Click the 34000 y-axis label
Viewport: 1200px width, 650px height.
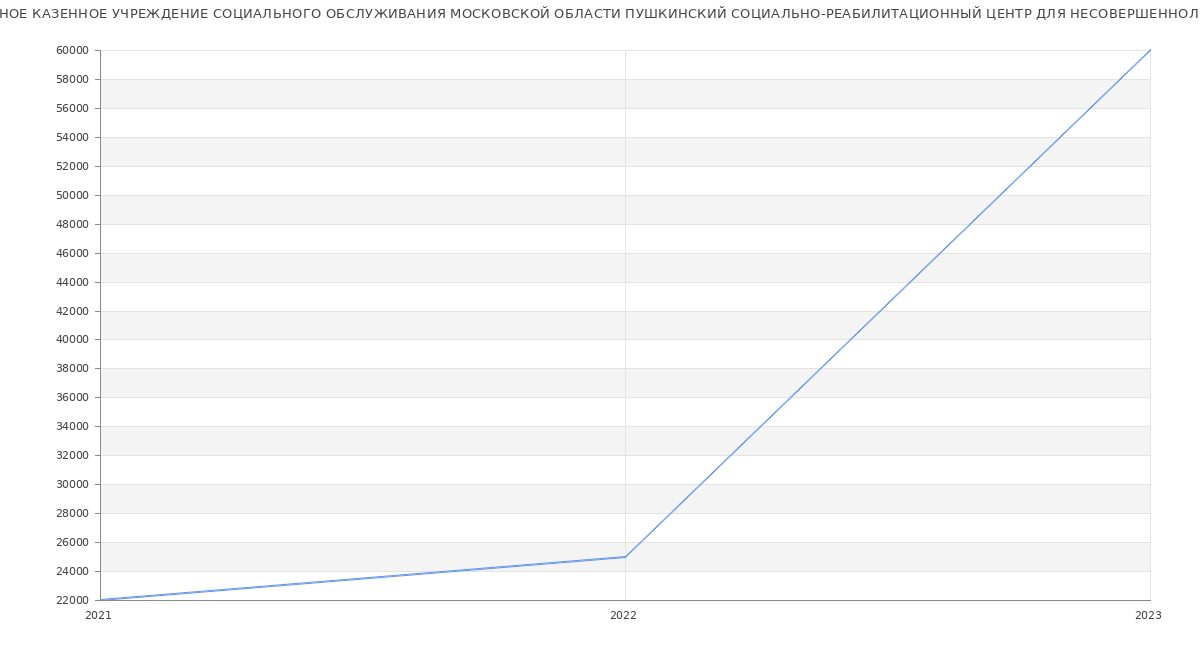coord(72,427)
